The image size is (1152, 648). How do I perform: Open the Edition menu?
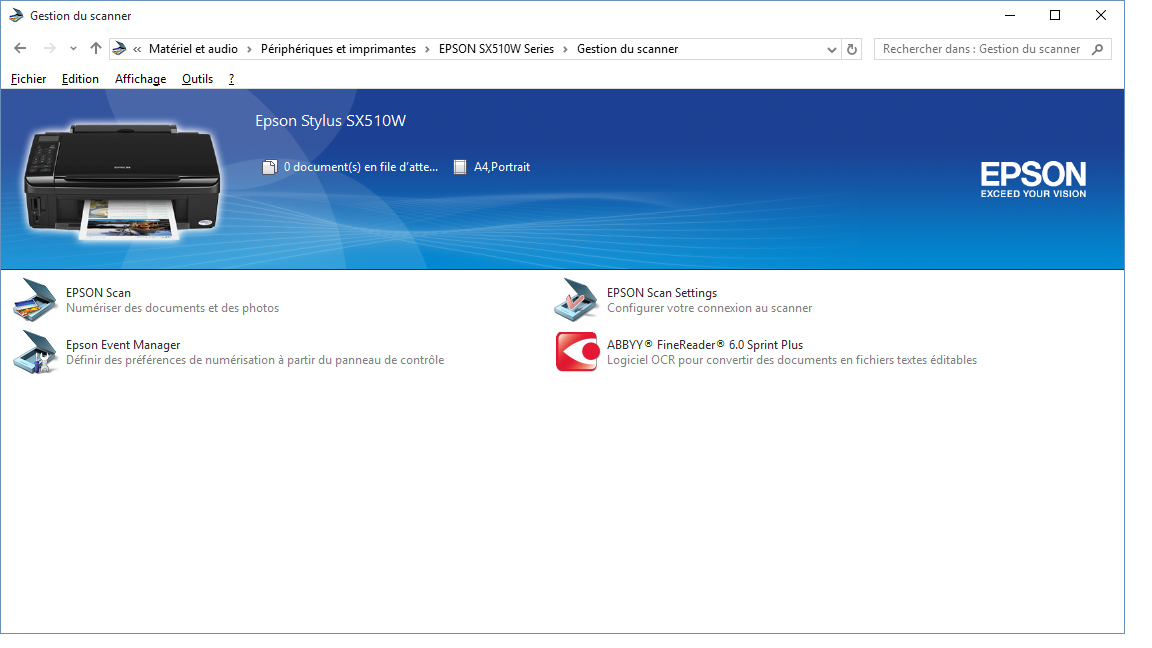point(80,79)
